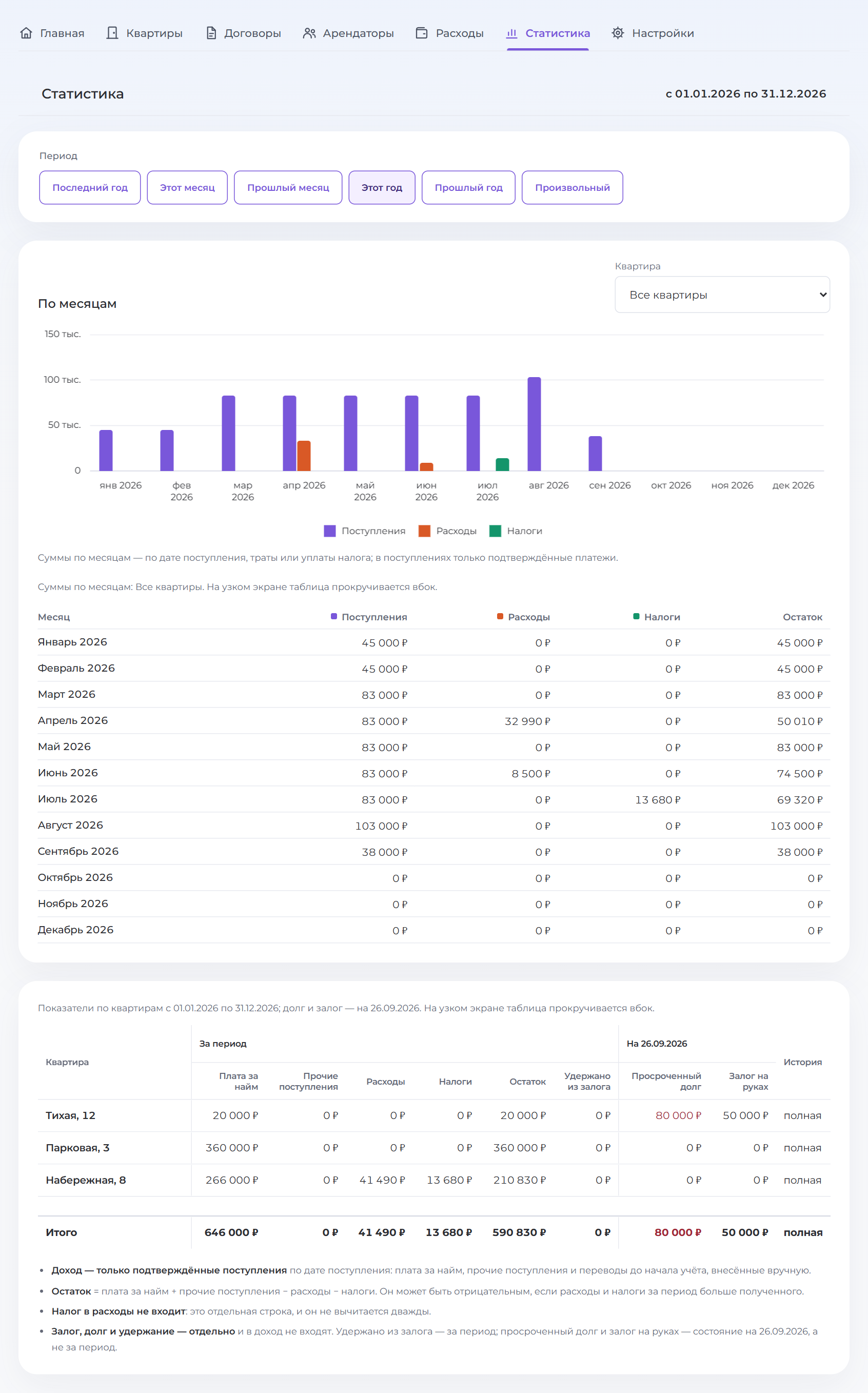Click the Парковая, 3 apartment row

pos(434,1148)
